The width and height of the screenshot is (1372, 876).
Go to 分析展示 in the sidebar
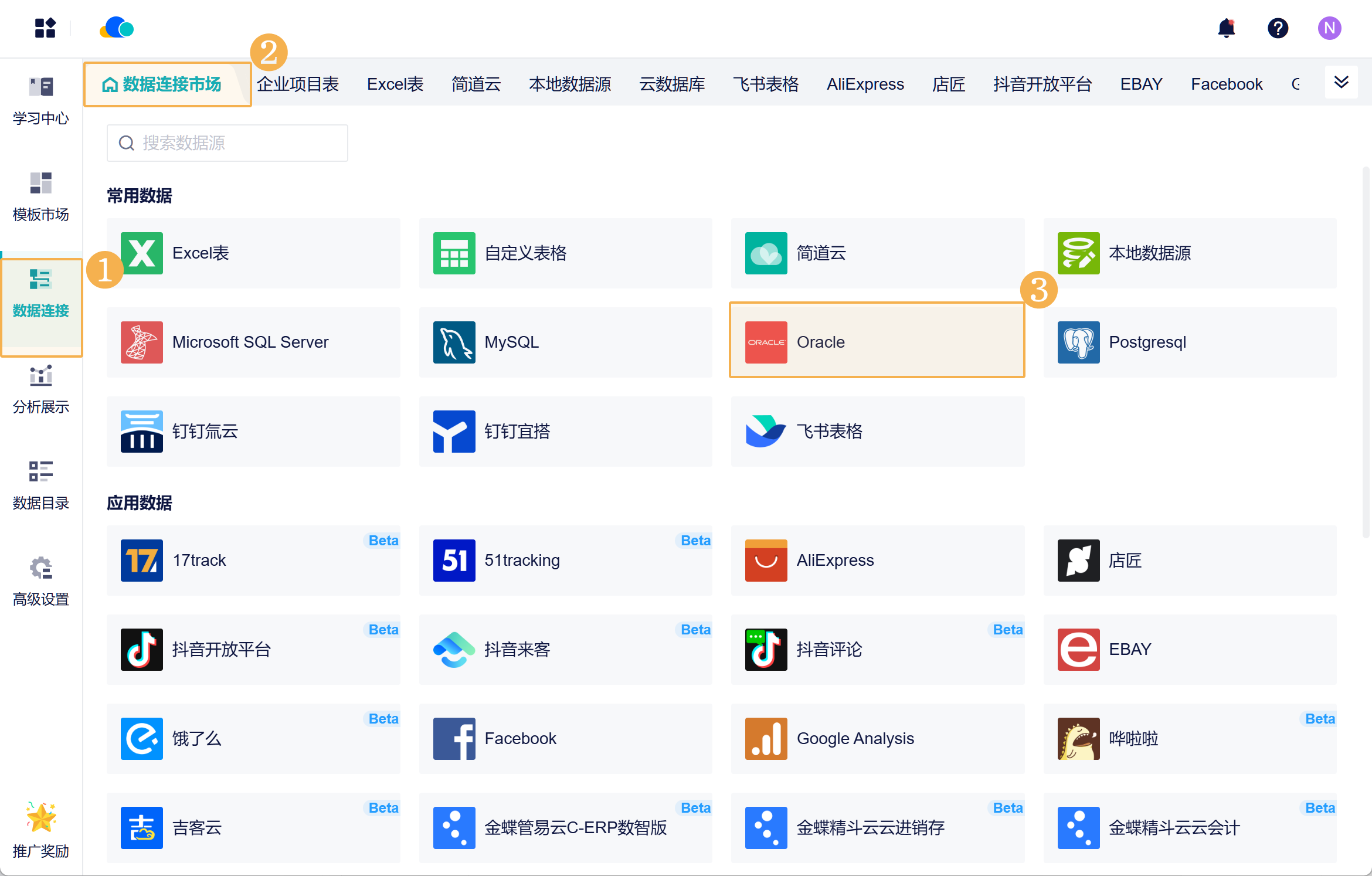[x=41, y=390]
